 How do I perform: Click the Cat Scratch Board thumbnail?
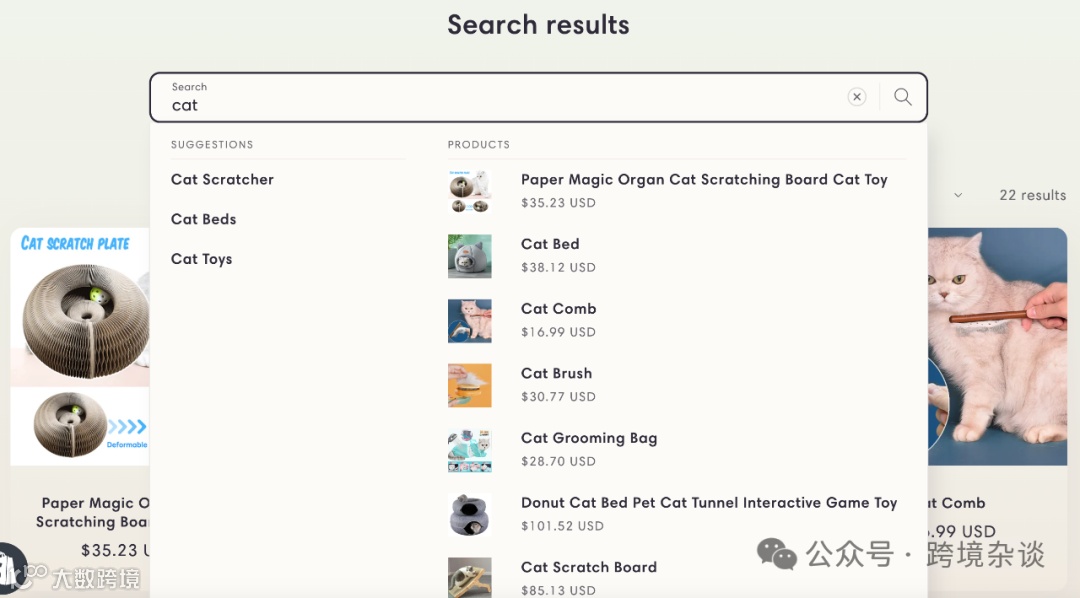(469, 577)
